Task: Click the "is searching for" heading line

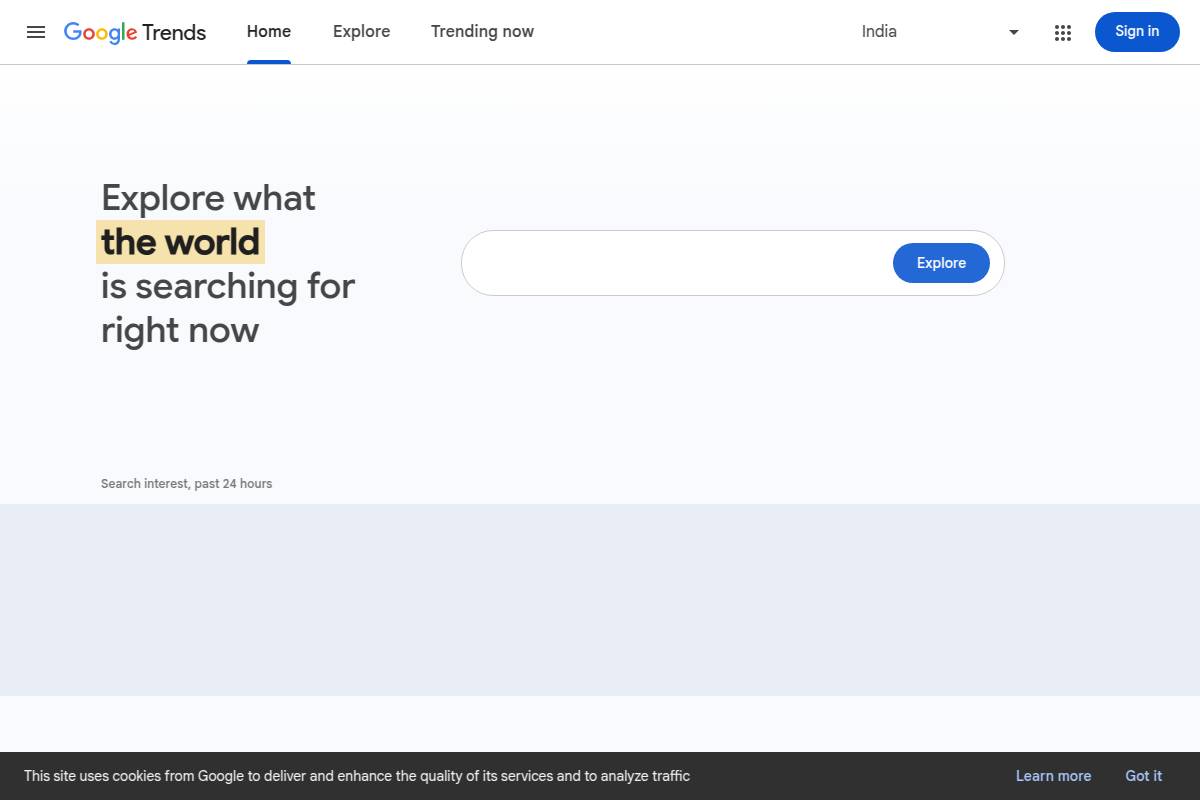Action: click(228, 286)
